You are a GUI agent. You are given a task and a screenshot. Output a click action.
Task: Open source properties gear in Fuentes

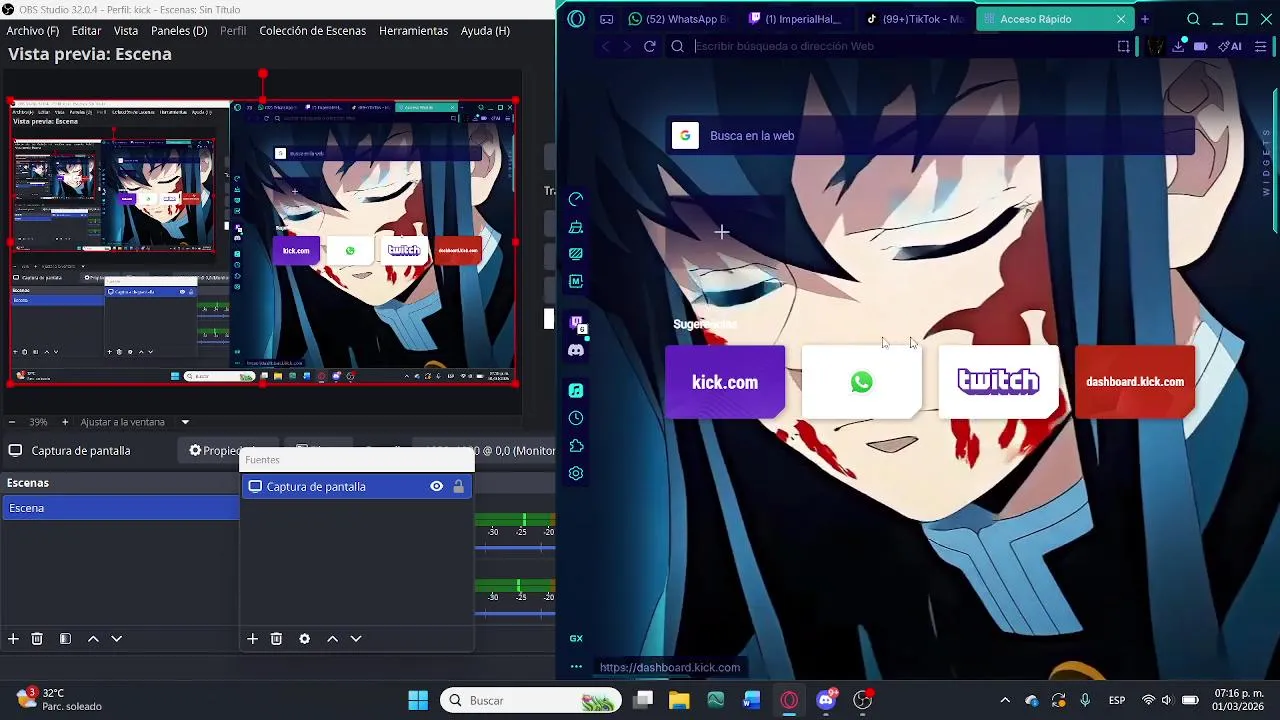click(x=305, y=639)
